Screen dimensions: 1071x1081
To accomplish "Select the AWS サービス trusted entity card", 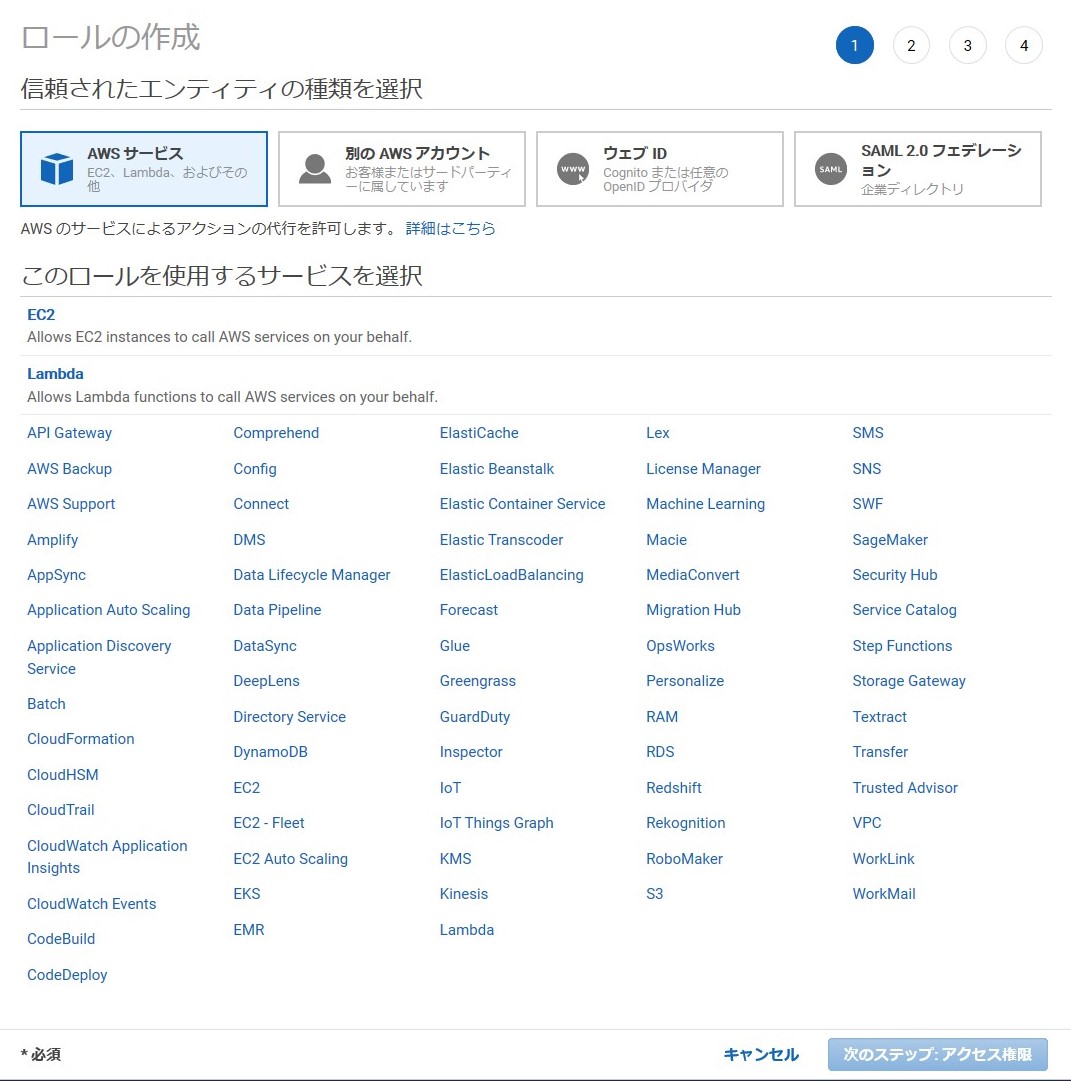I will pyautogui.click(x=143, y=169).
